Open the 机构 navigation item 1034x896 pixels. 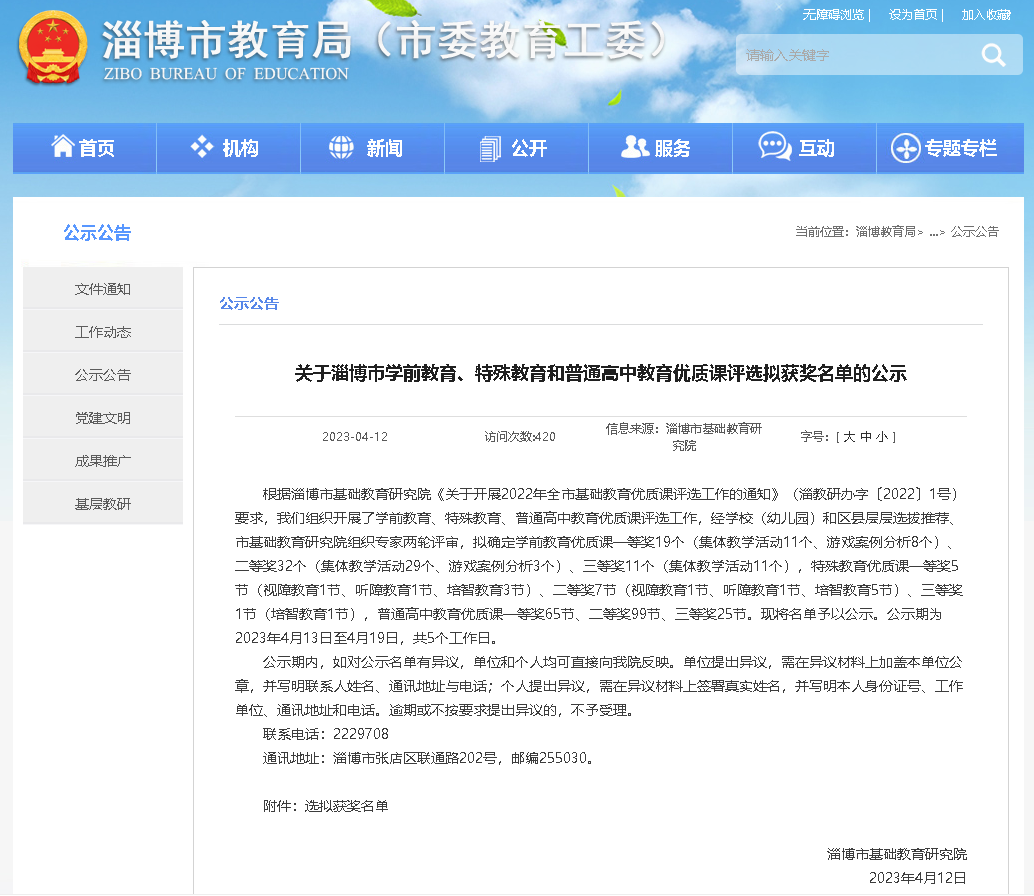click(228, 148)
